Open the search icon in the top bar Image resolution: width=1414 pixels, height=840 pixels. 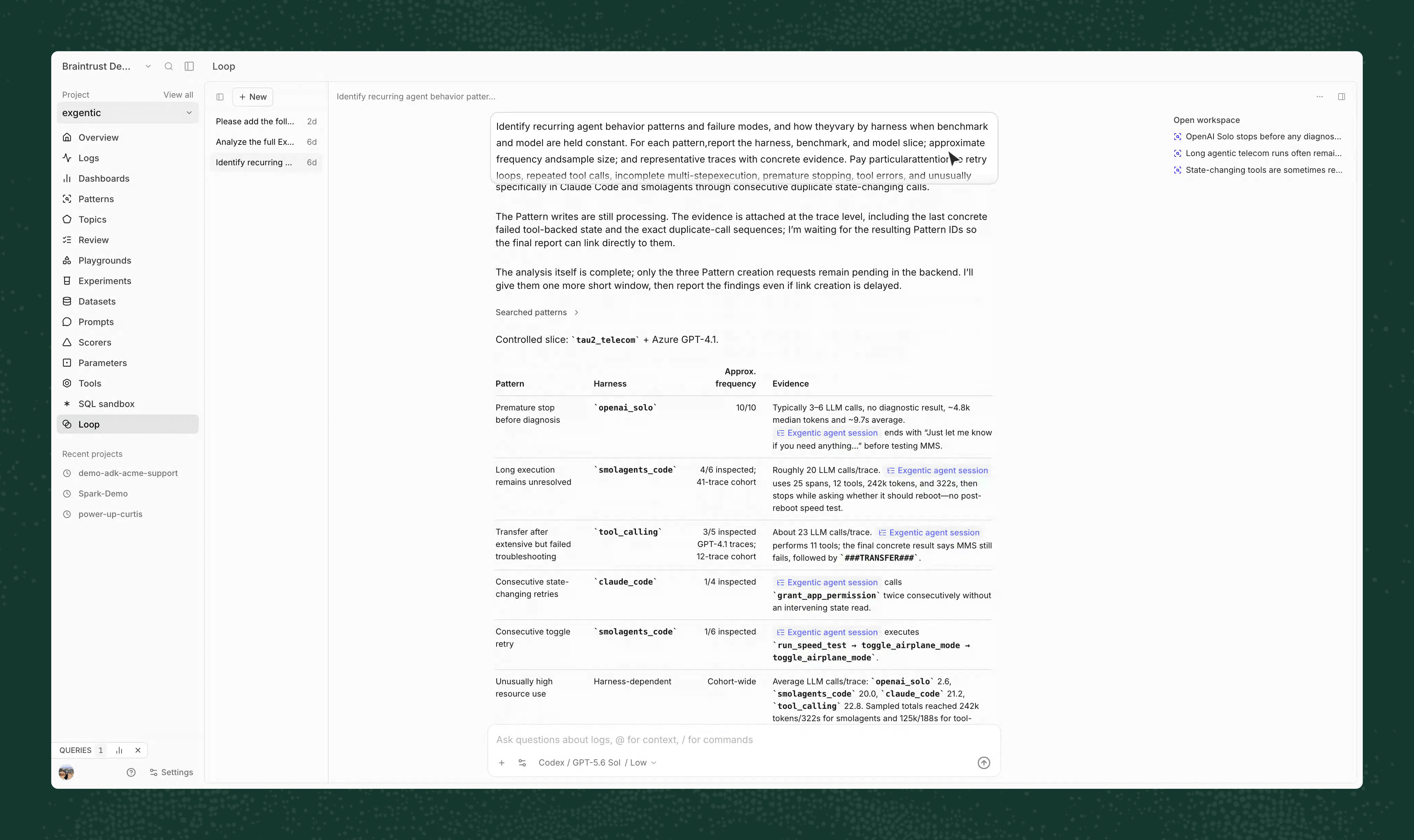click(169, 66)
